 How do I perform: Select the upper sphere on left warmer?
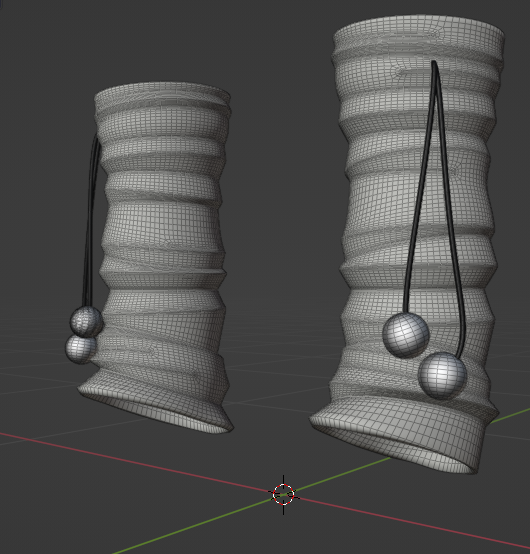coord(87,321)
